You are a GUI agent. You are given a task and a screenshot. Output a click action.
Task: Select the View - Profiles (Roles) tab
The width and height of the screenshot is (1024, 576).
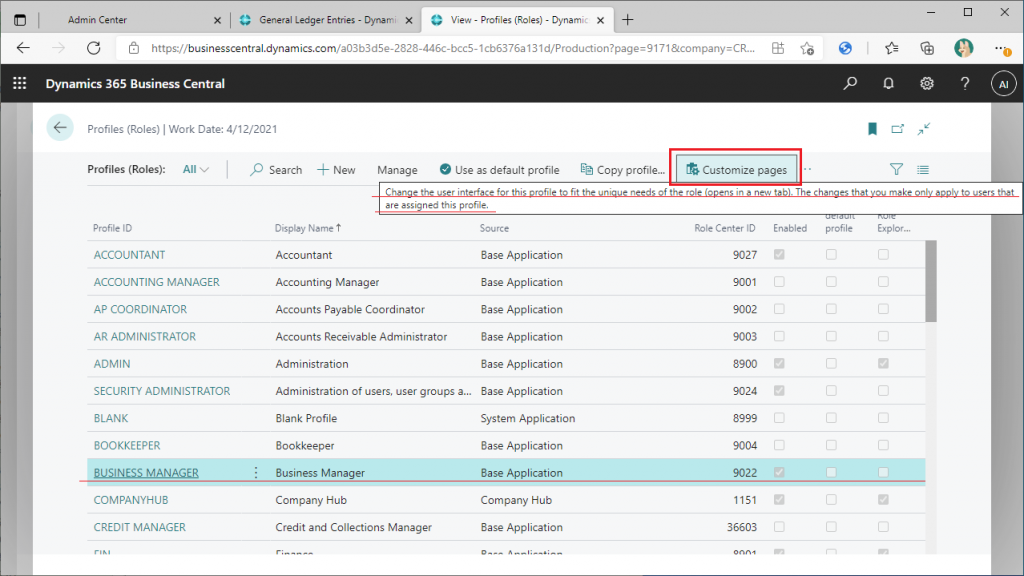[x=519, y=20]
